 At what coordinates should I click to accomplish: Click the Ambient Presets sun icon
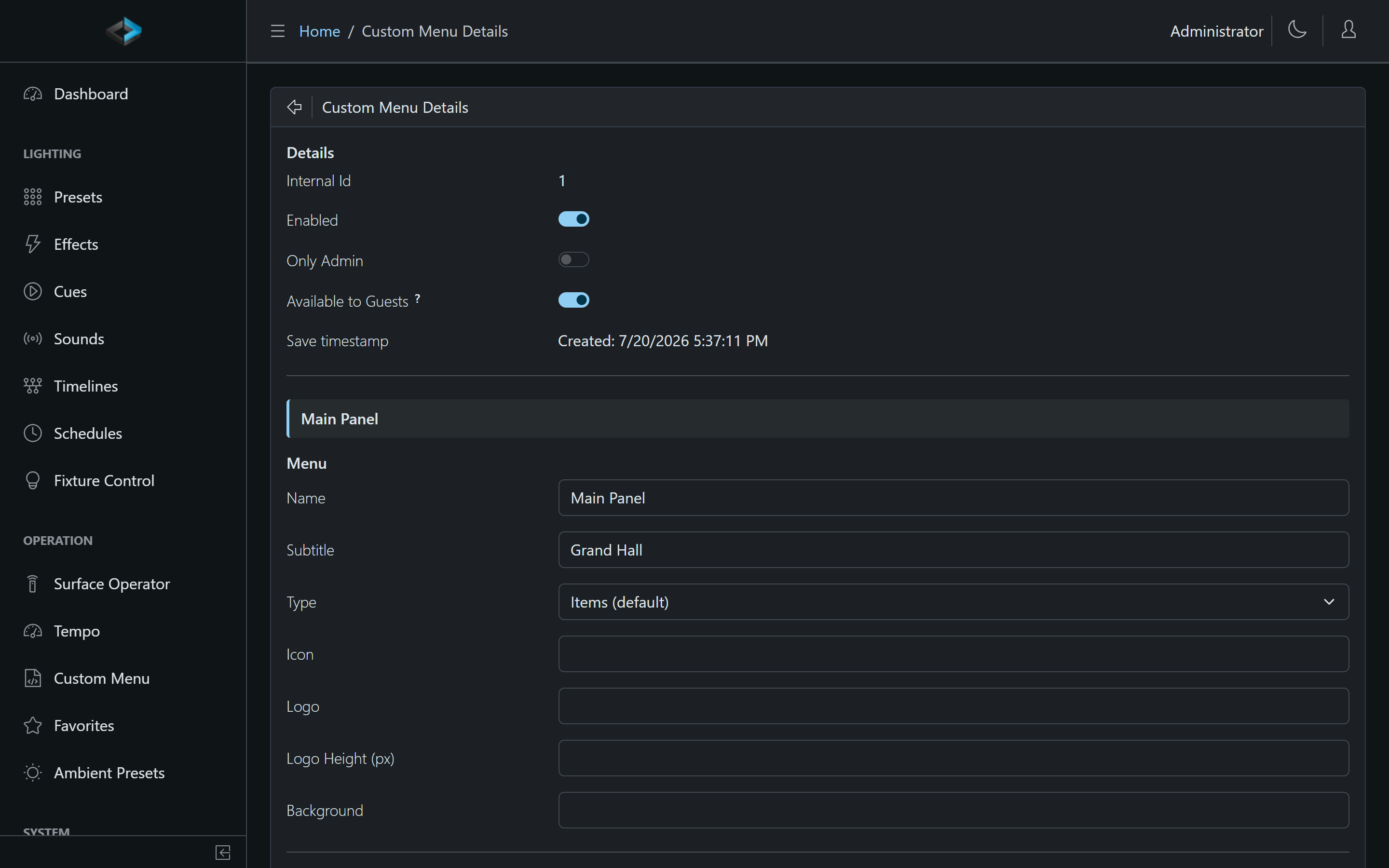point(33,773)
